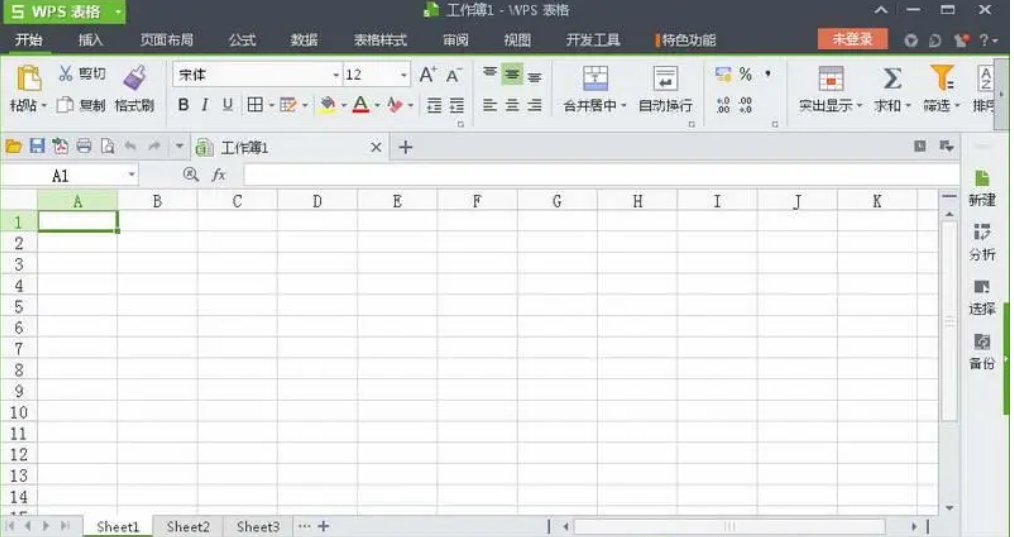Align text to vertical middle
1014x537 pixels.
(512, 75)
